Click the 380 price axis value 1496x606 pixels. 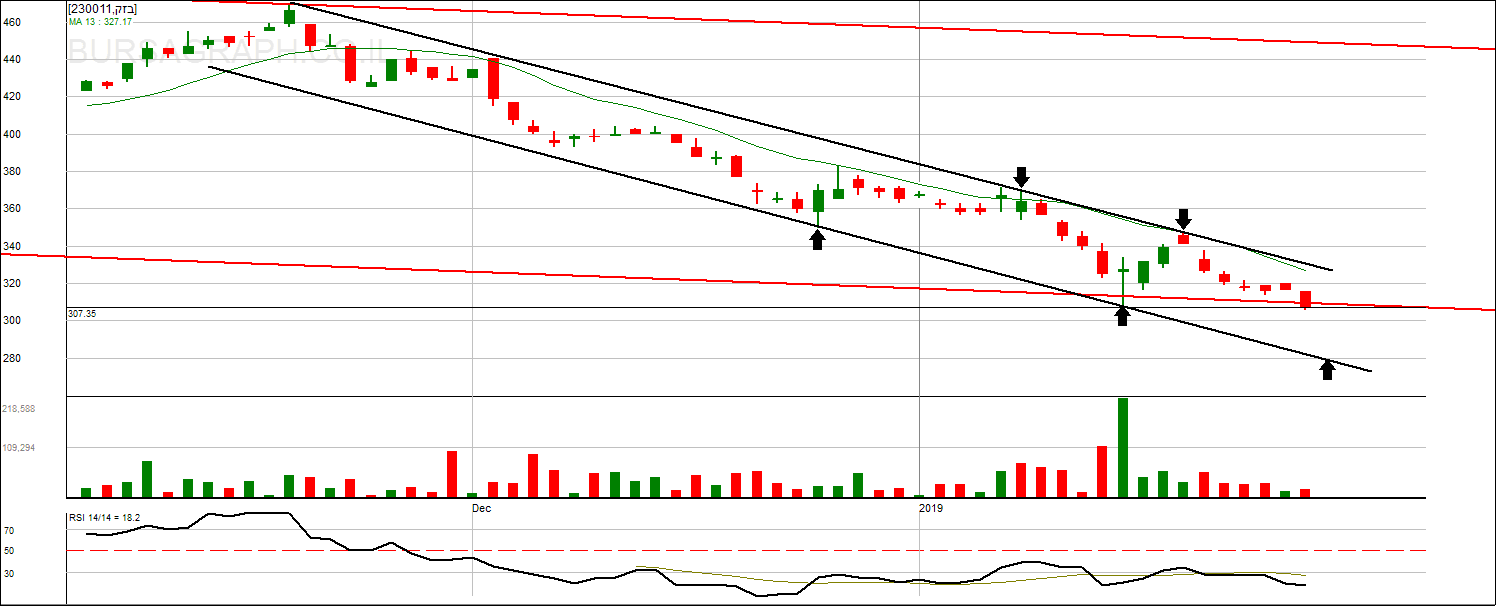(x=12, y=171)
